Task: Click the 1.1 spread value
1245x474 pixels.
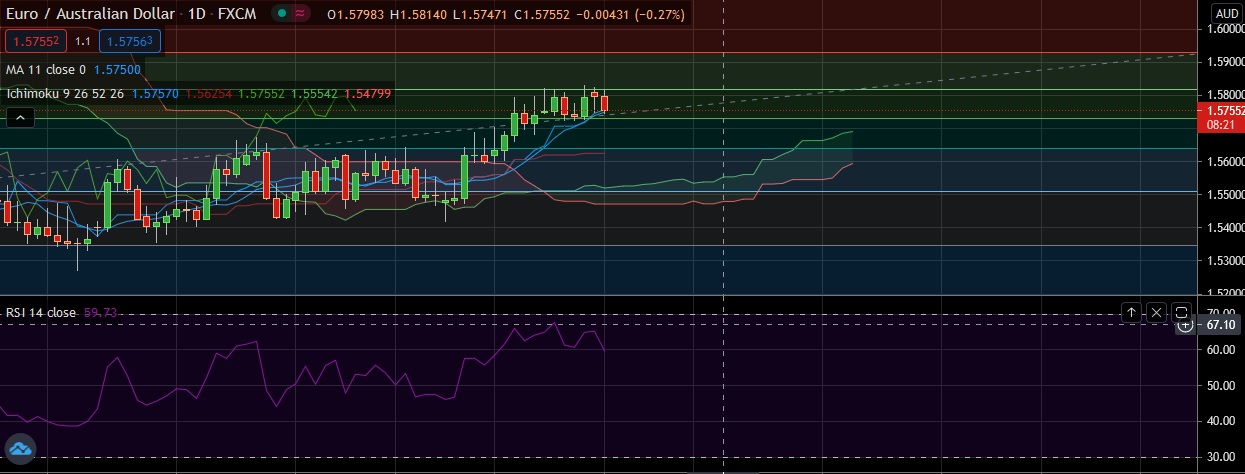Action: [83, 41]
